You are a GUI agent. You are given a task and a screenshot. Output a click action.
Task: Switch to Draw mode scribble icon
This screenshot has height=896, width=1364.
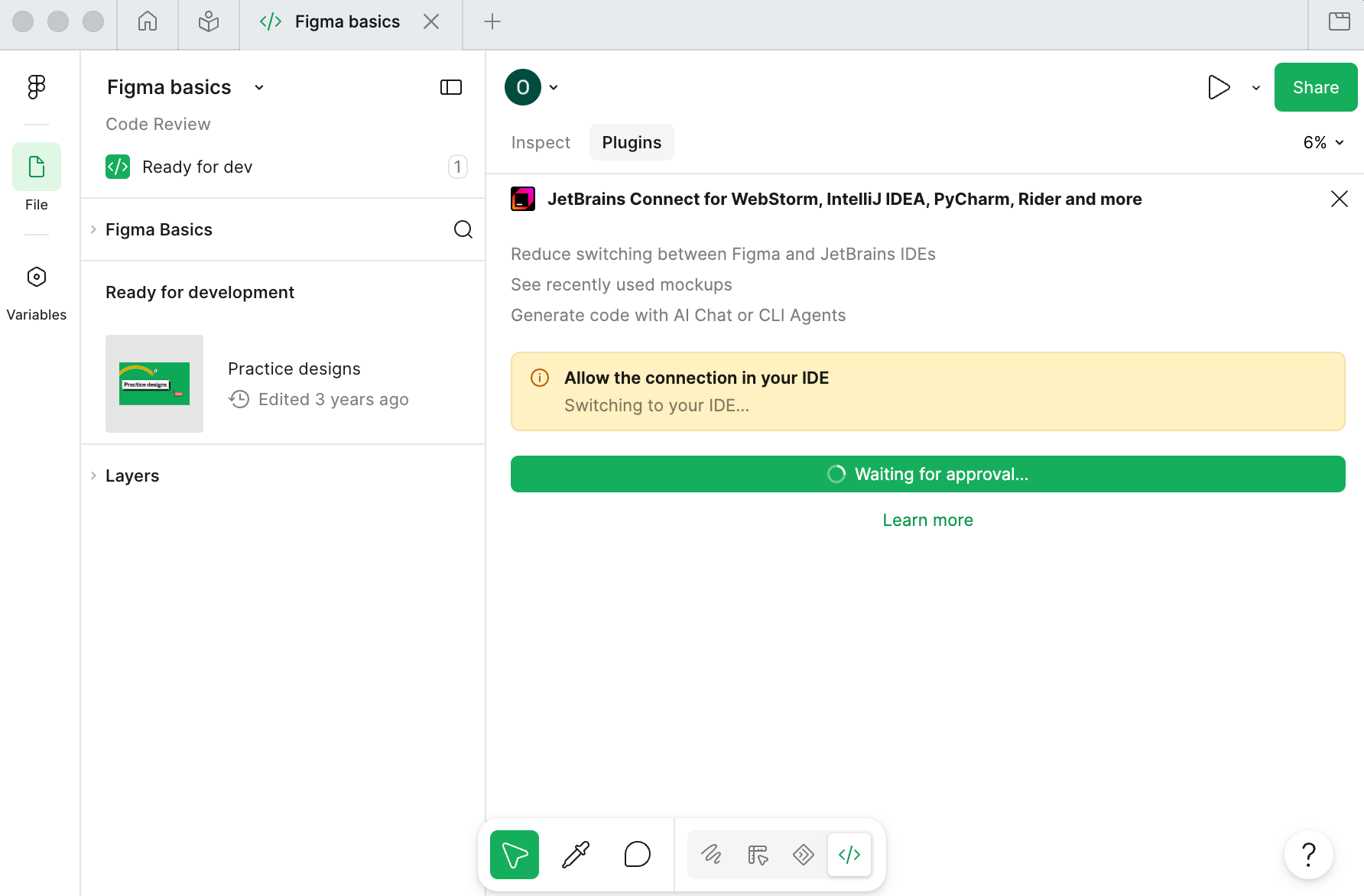[x=712, y=855]
